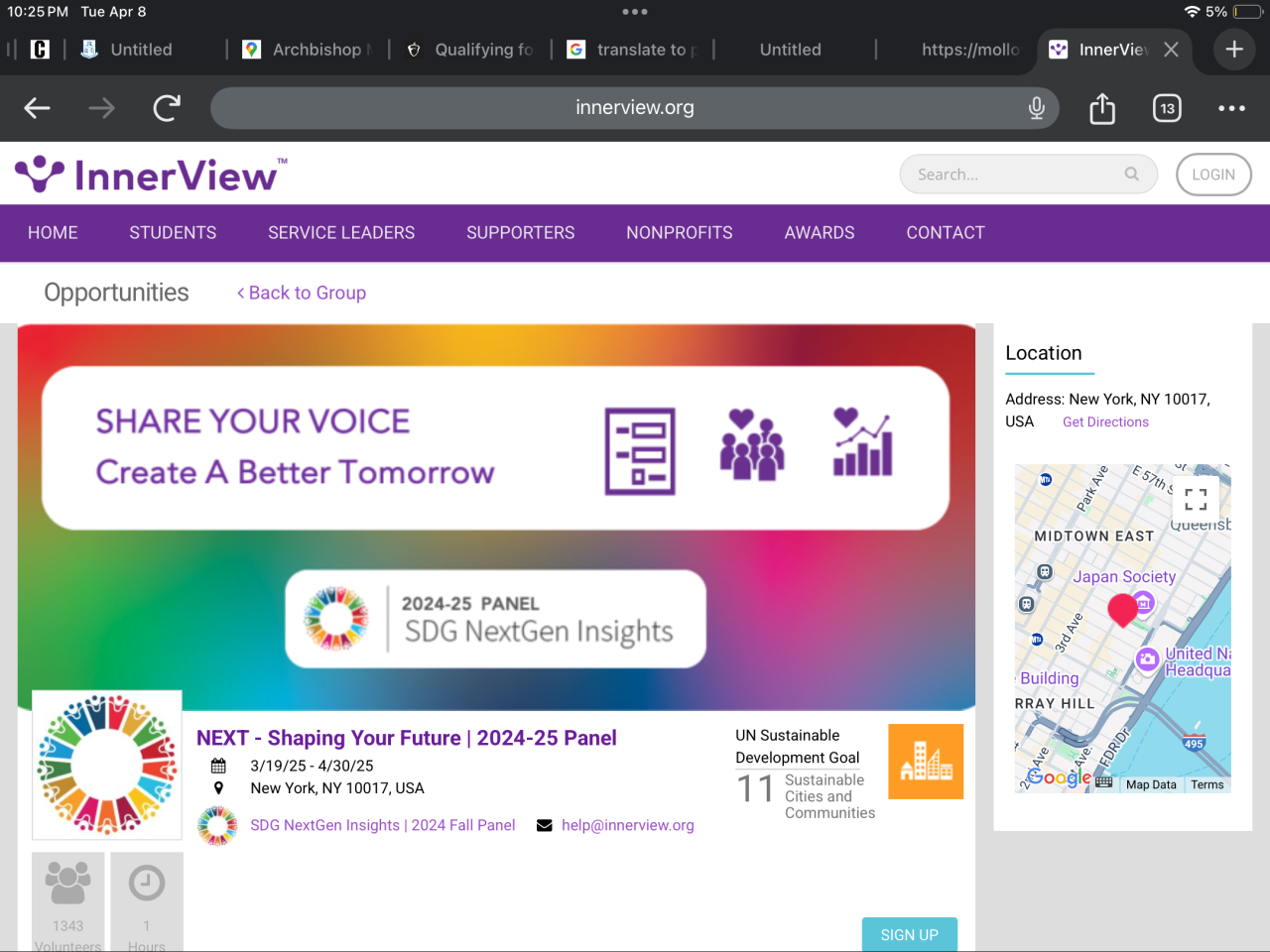Click the Wi-Fi icon in status bar
This screenshot has width=1270, height=952.
pyautogui.click(x=1192, y=12)
